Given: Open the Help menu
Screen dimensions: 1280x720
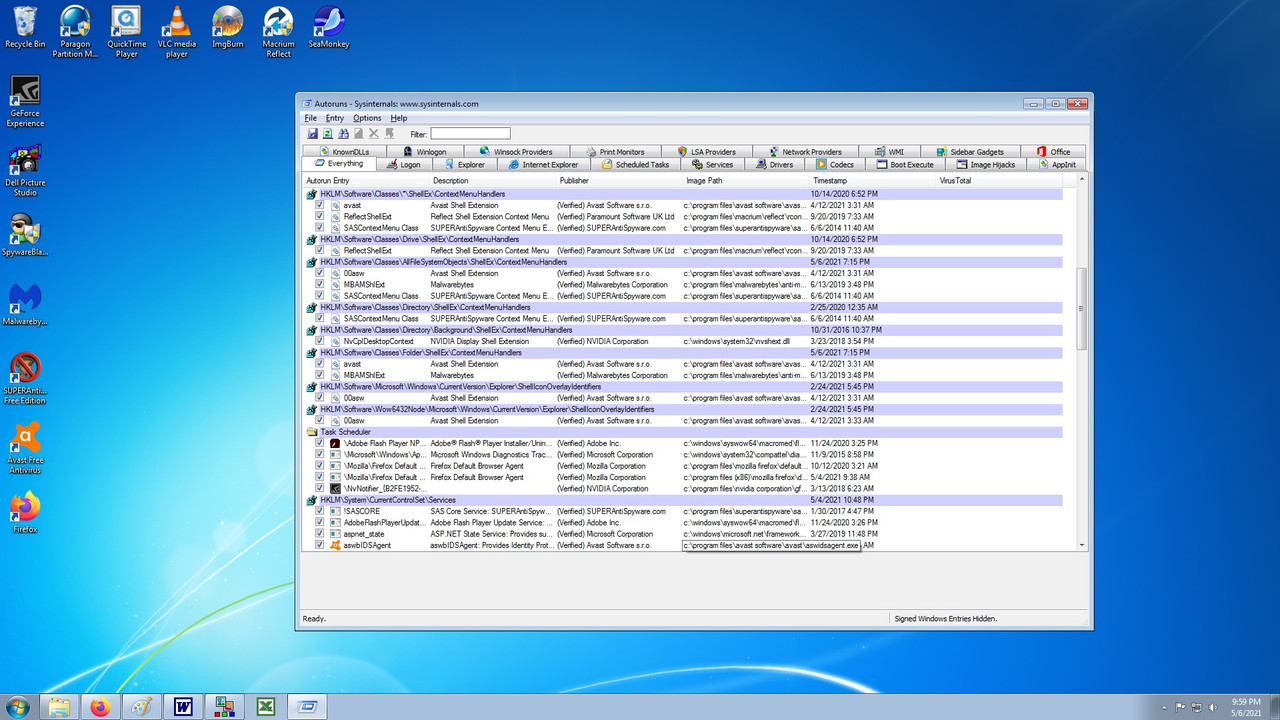Looking at the screenshot, I should [399, 118].
